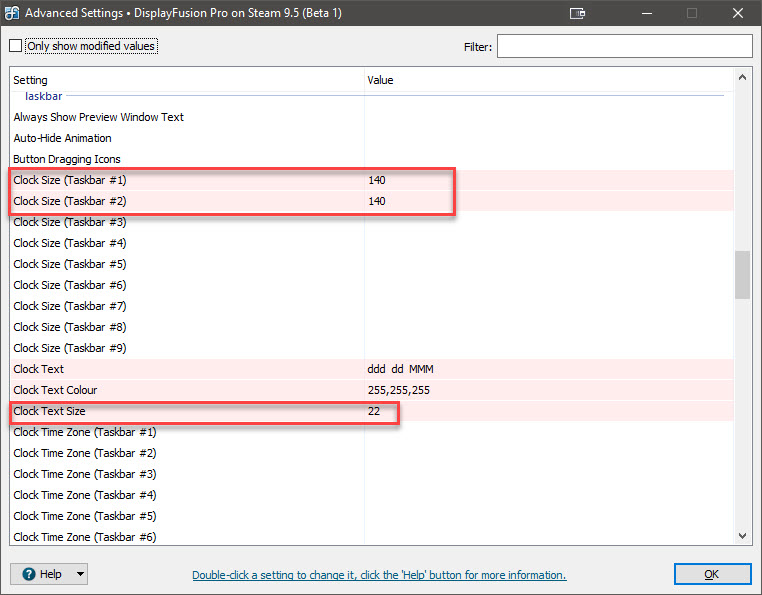
Task: Click the move-to-monitor title bar button
Action: pos(577,14)
